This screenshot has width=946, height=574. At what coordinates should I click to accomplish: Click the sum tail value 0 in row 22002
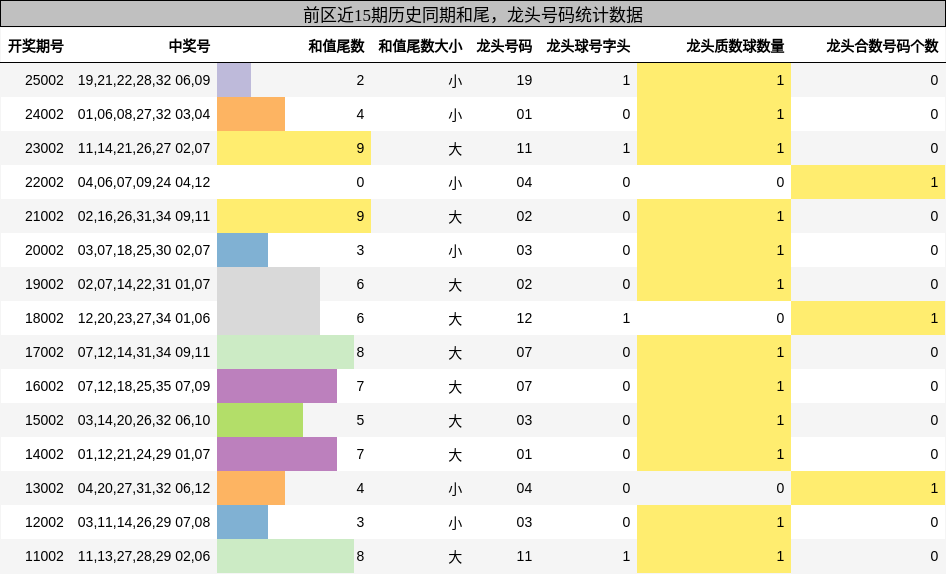pos(360,182)
